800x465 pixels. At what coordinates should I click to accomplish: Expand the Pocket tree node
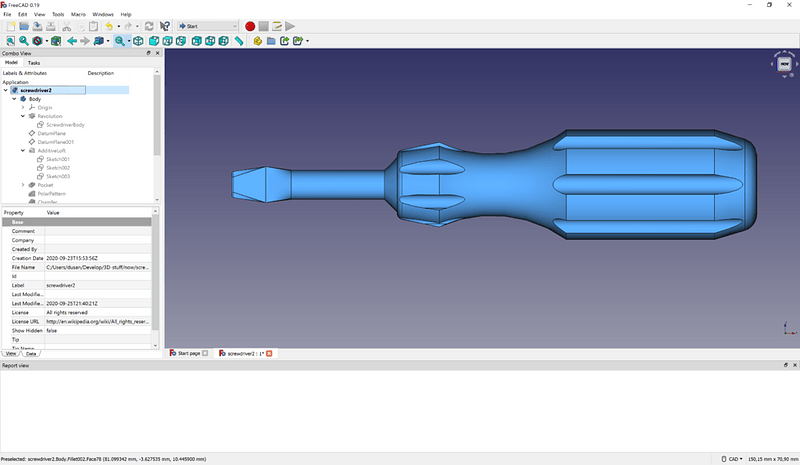tap(23, 185)
